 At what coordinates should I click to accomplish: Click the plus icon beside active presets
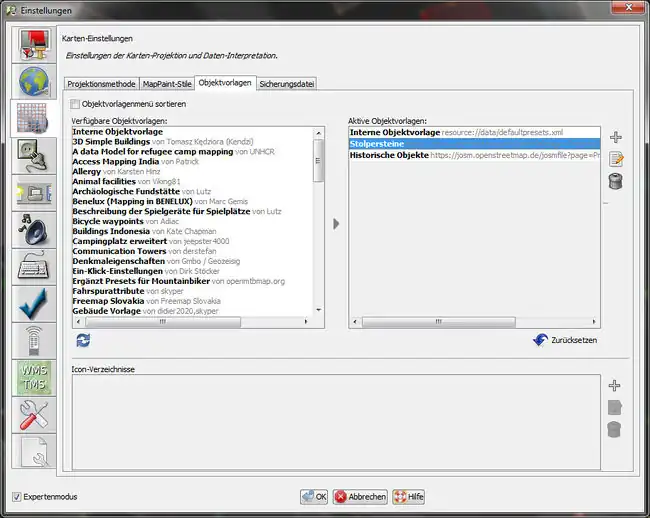[x=615, y=137]
